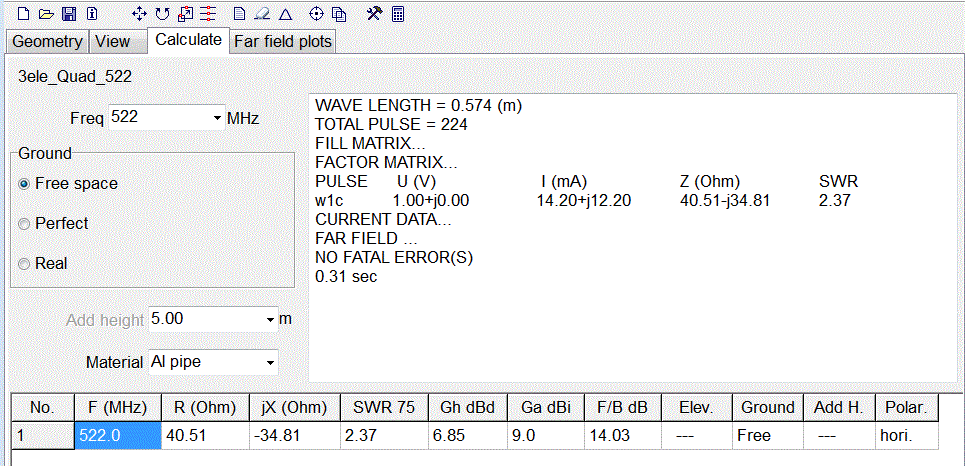Select the Free space ground option
Screen dimensions: 965x466
(25, 184)
